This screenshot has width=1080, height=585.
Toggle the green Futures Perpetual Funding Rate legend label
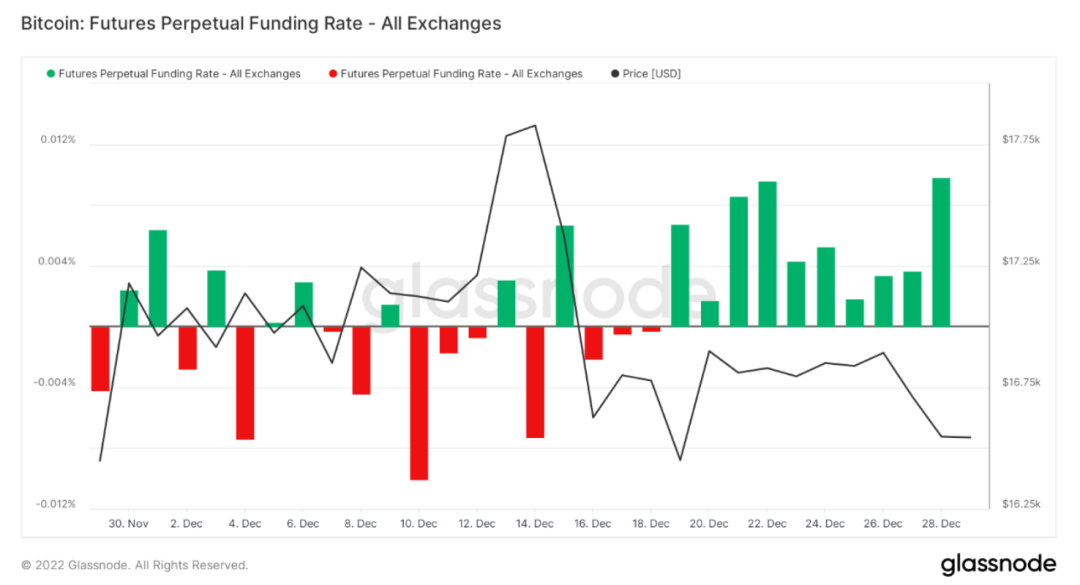(179, 74)
